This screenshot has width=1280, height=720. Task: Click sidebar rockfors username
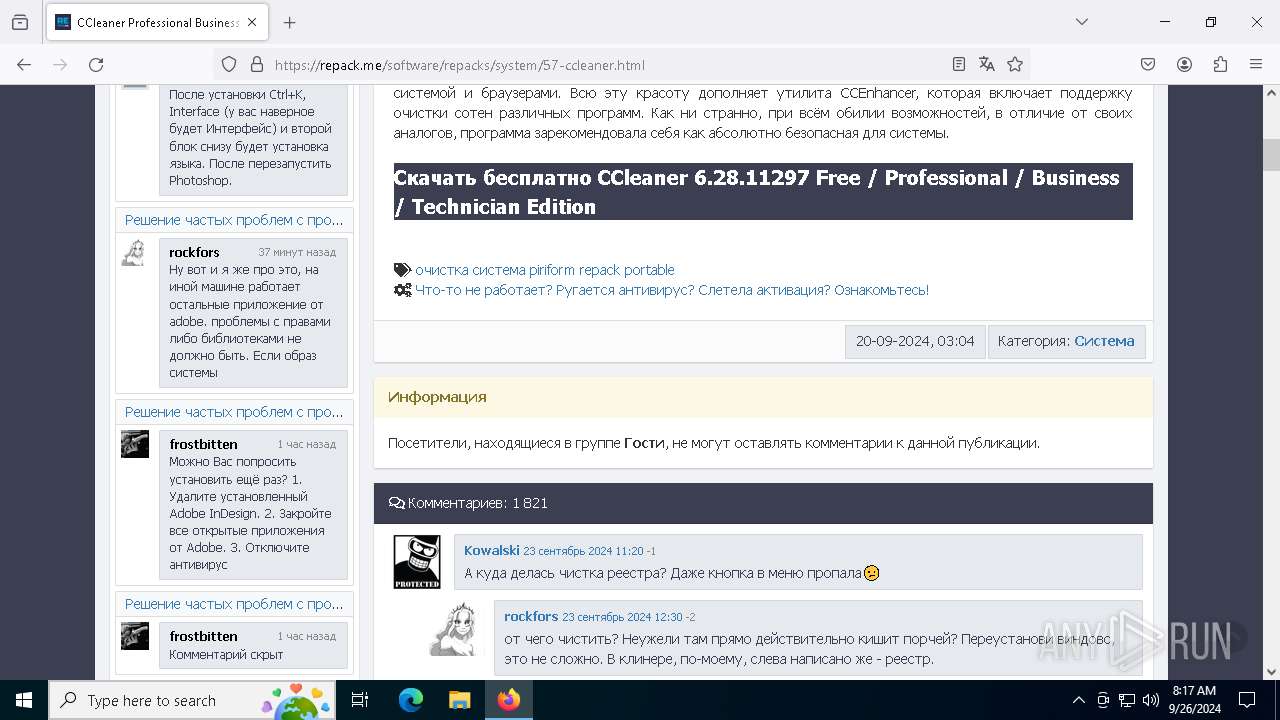[194, 252]
